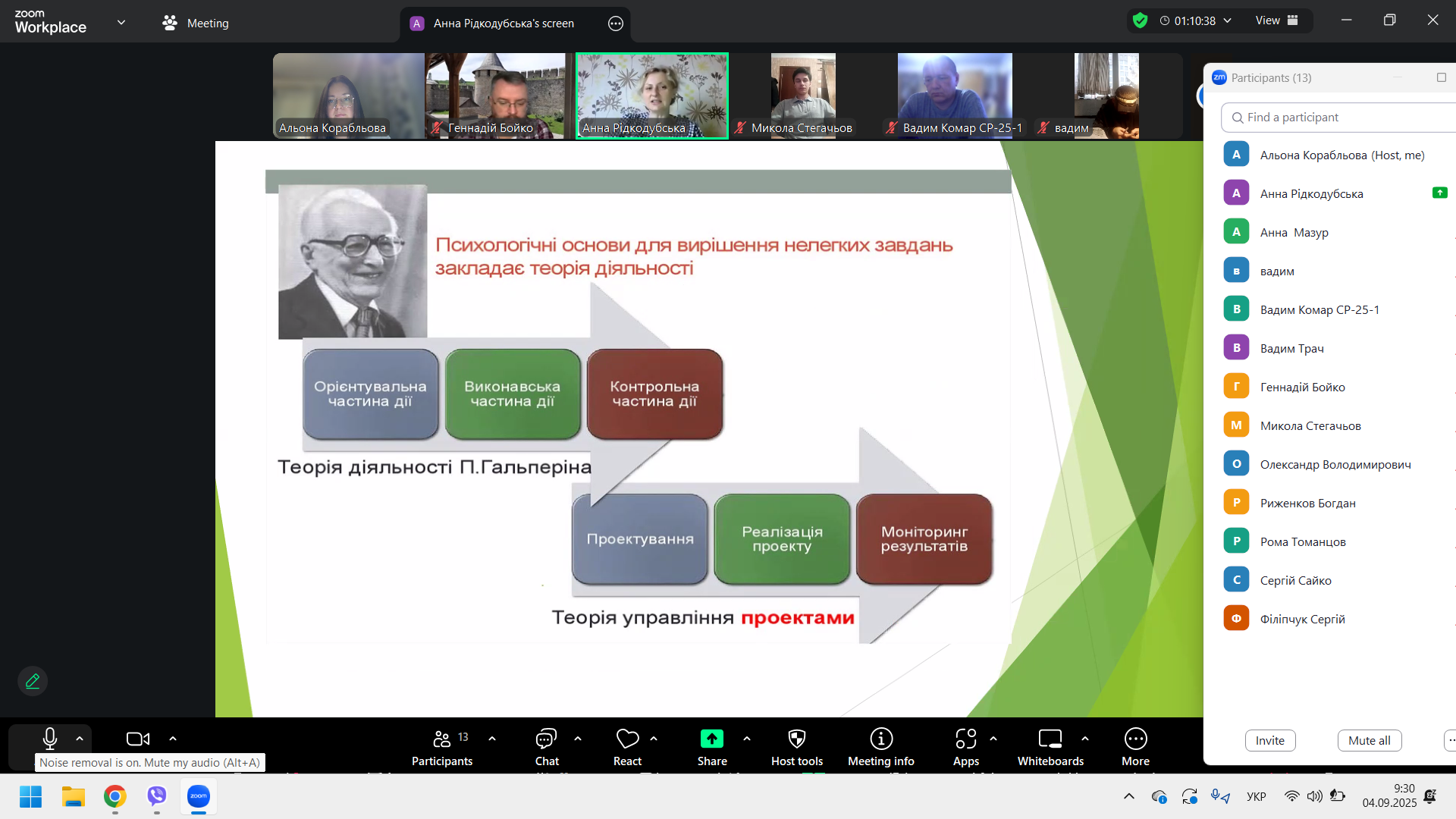Expand audio settings arrow beside microphone
The image size is (1456, 819).
click(x=80, y=739)
